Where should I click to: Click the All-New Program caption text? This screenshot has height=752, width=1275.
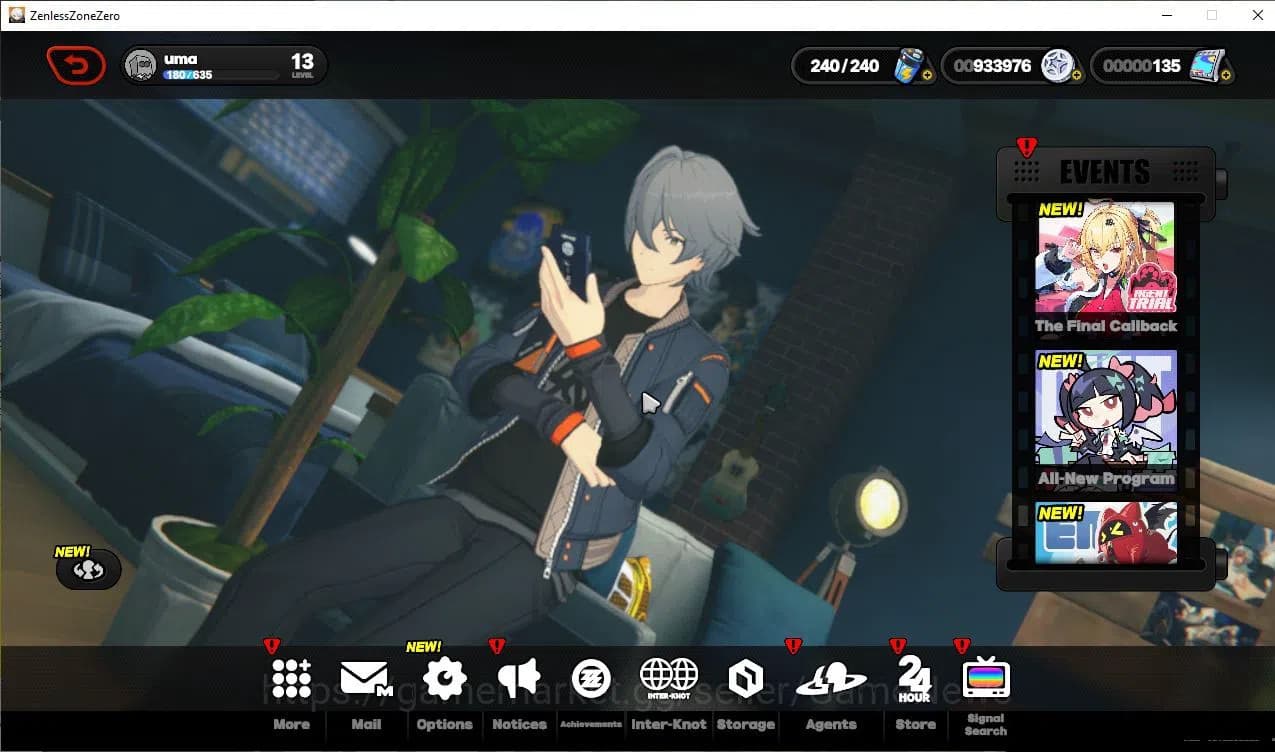(x=1106, y=478)
